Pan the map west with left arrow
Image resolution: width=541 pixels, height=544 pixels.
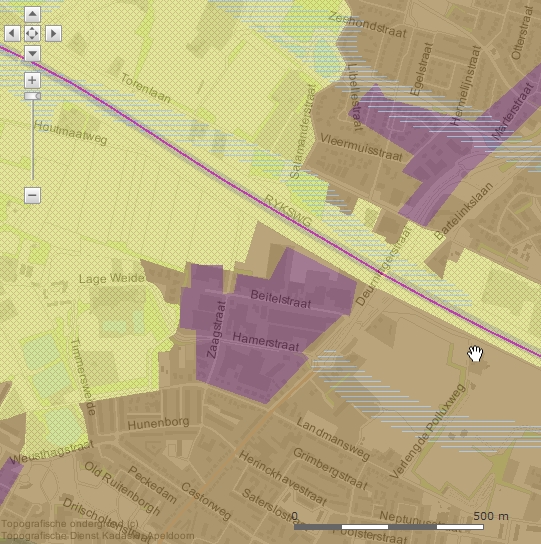click(12, 33)
